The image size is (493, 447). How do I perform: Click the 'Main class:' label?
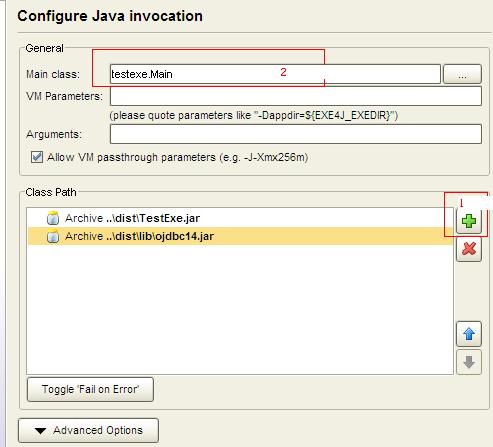[53, 74]
